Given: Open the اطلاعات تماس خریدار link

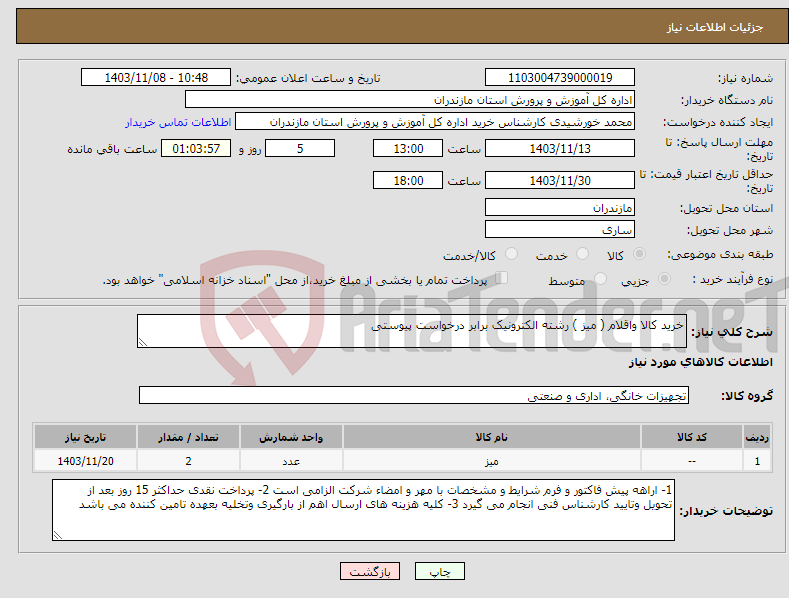Looking at the screenshot, I should pos(178,122).
